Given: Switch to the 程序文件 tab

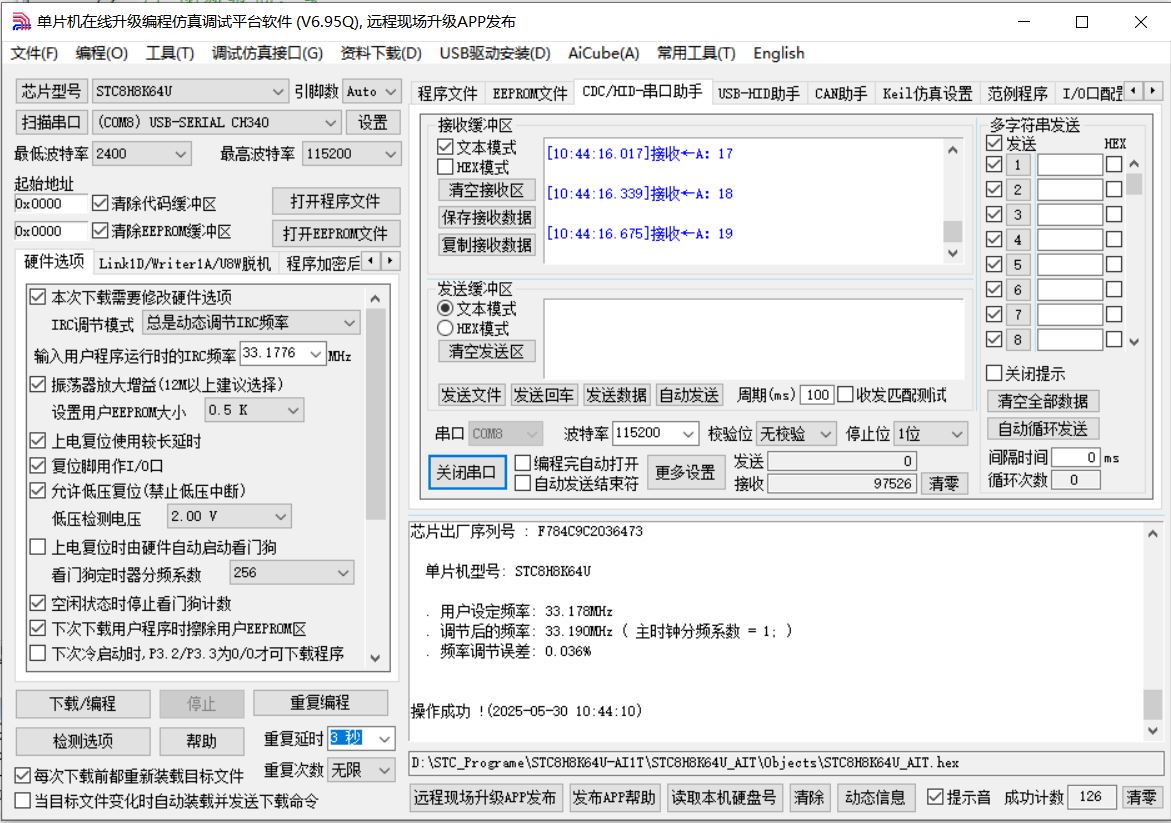Looking at the screenshot, I should pos(447,93).
